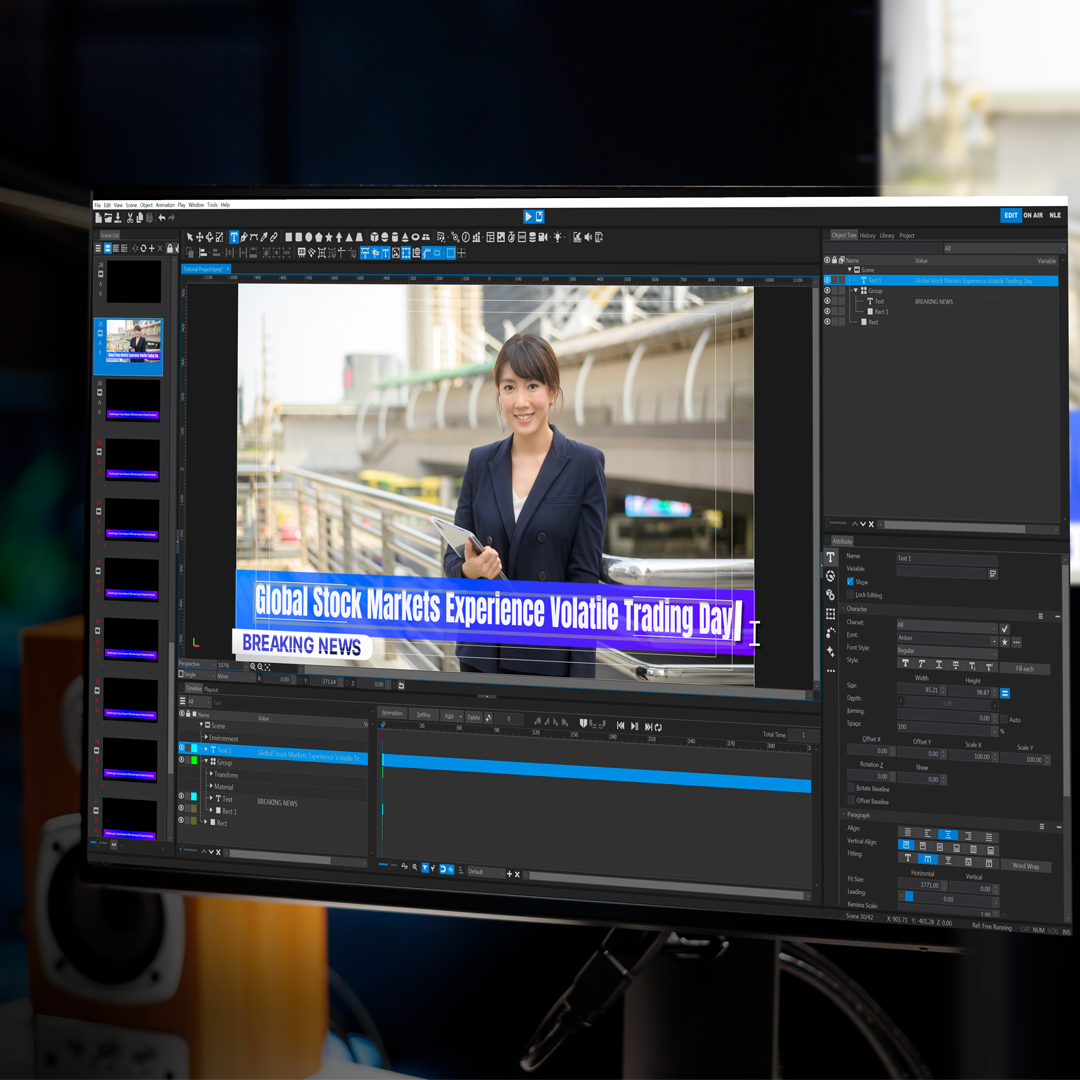Adjust the Leading slider
Screen dimensions: 1080x1080
tap(948, 899)
